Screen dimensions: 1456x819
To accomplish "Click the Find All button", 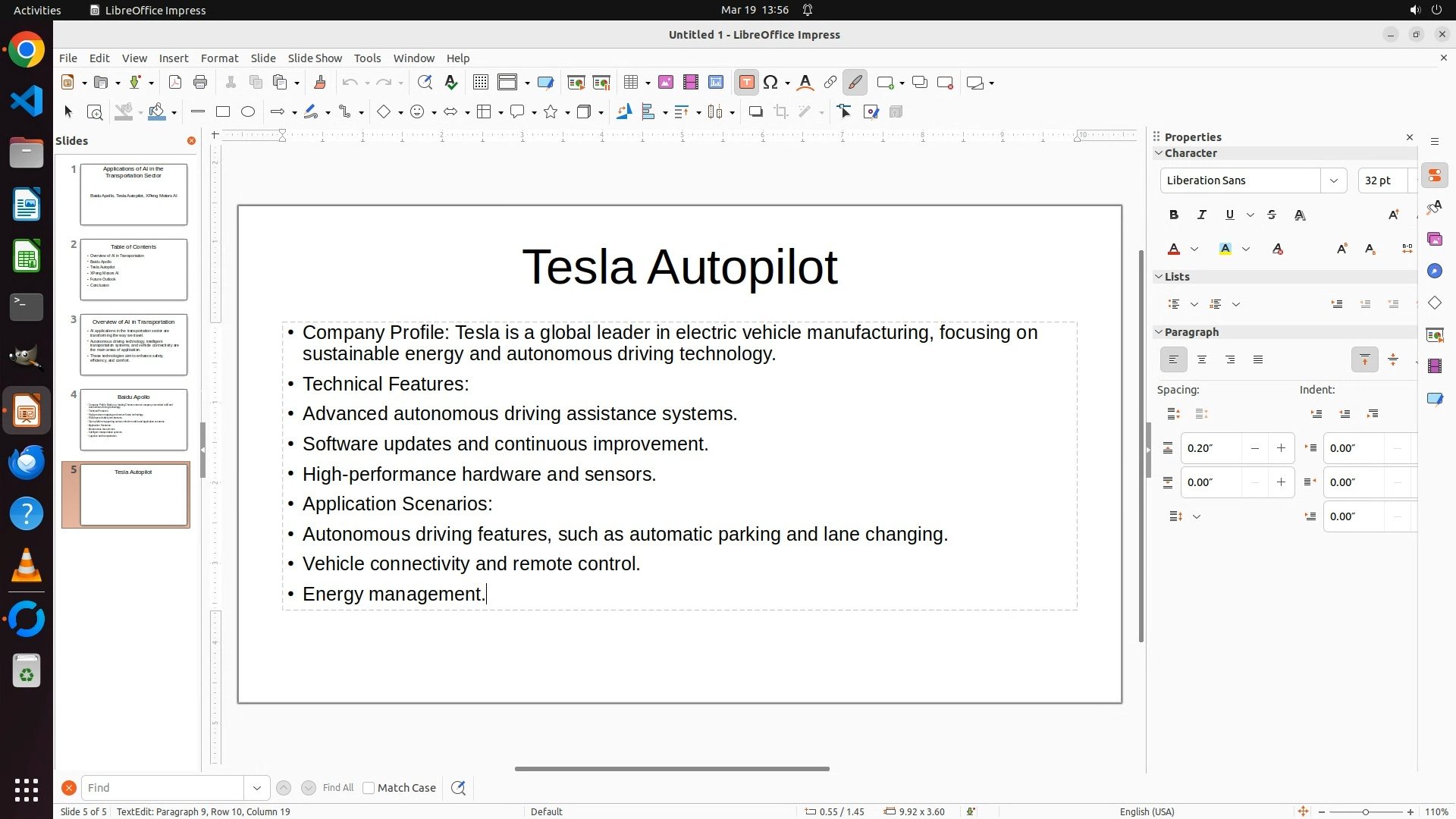I will coord(337,788).
